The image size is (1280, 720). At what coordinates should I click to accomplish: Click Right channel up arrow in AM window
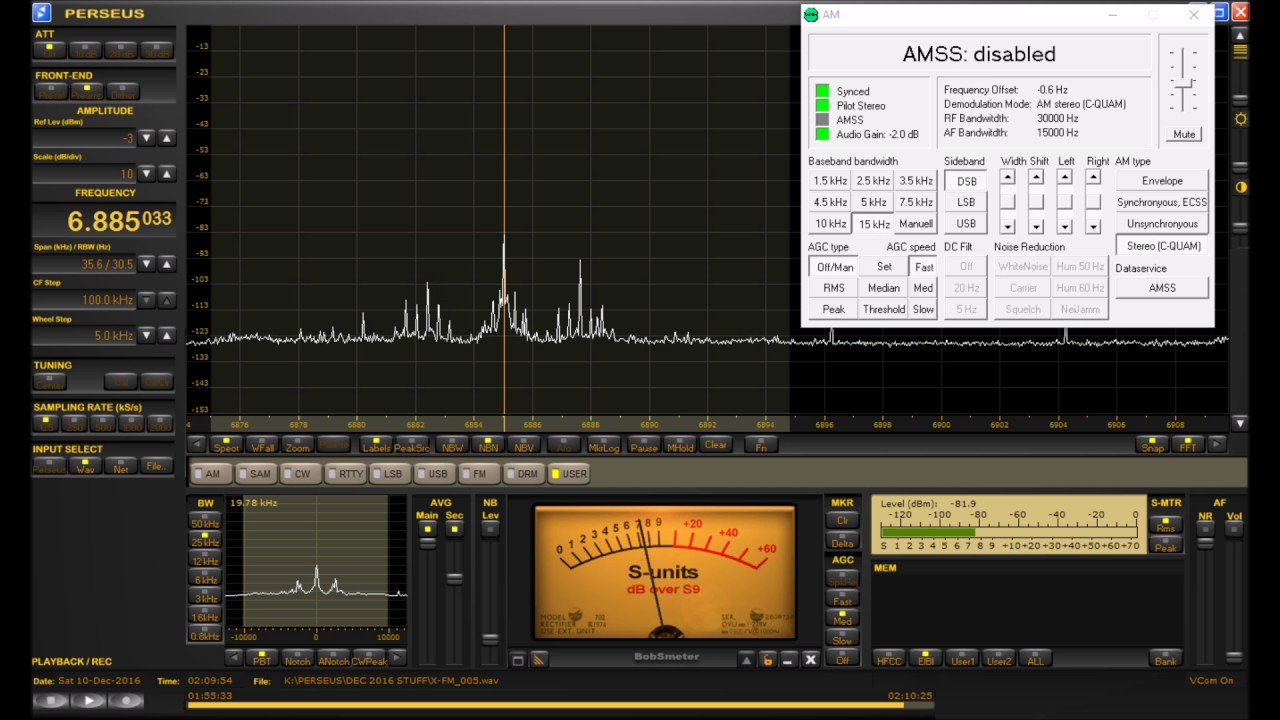pyautogui.click(x=1093, y=178)
